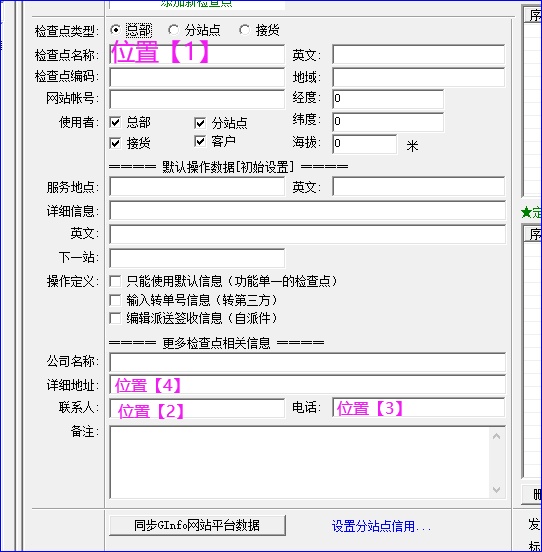The width and height of the screenshot is (542, 552).
Task: Open the 设置分站点信用 link
Action: pos(381,526)
